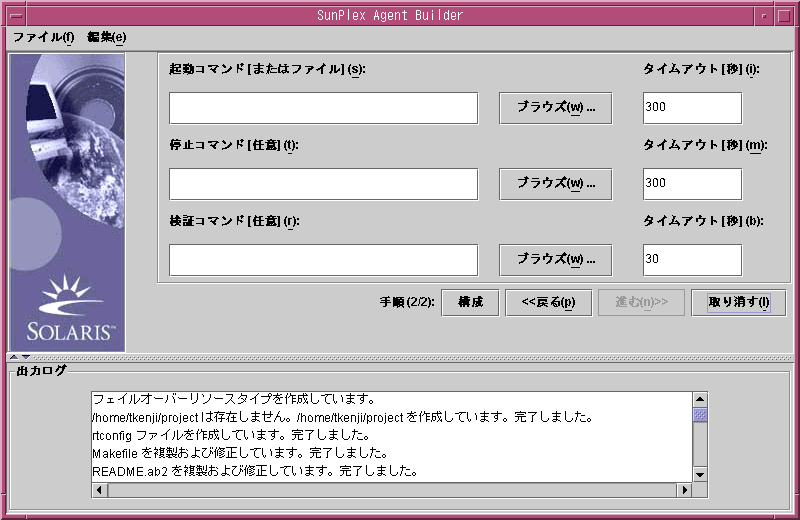Click the 検証コマンド[任意] label
The width and height of the screenshot is (800, 520).
234,221
